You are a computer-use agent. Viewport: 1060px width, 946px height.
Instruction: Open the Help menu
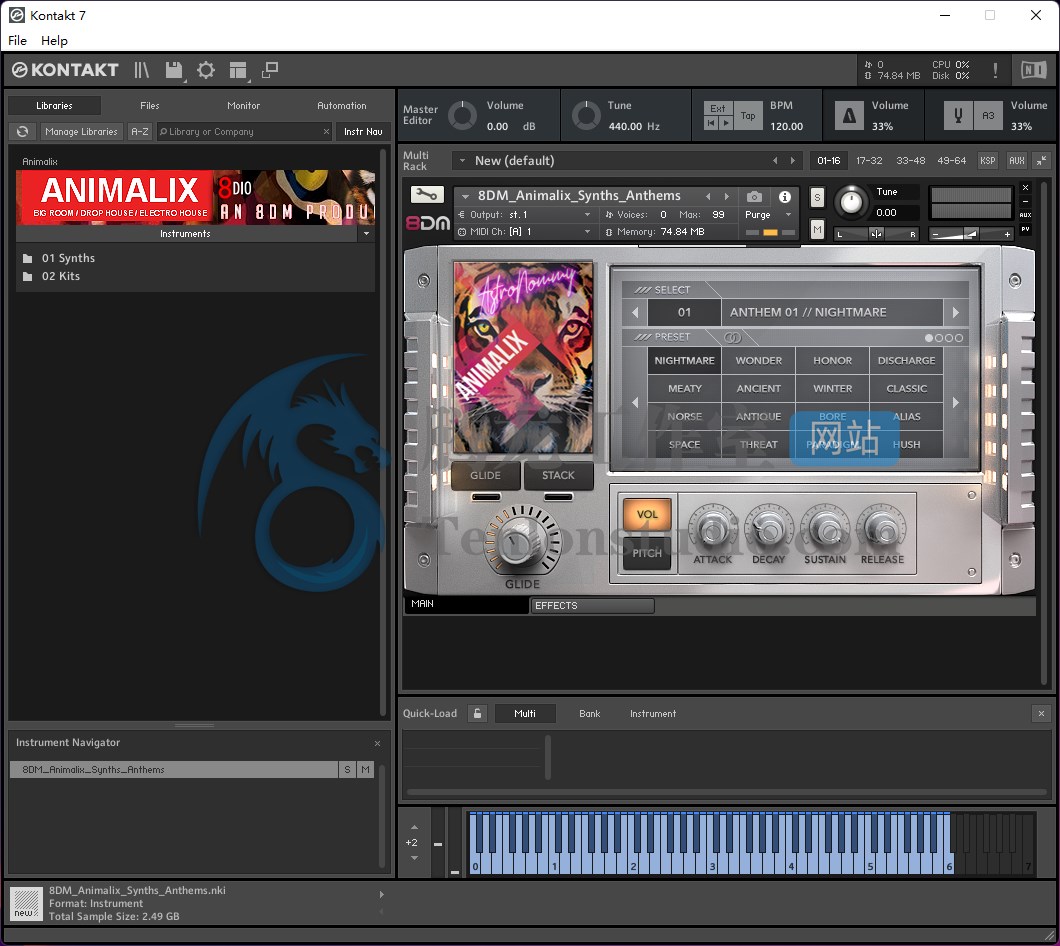coord(54,41)
